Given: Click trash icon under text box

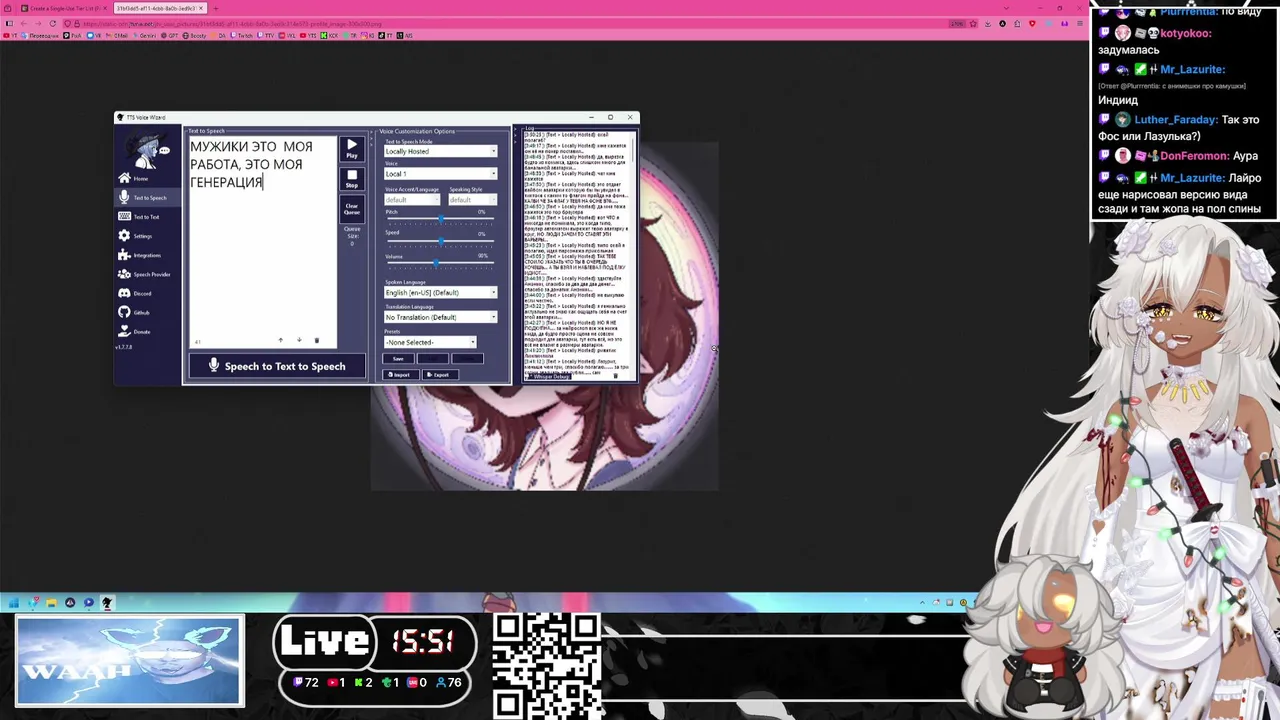Looking at the screenshot, I should pyautogui.click(x=317, y=340).
